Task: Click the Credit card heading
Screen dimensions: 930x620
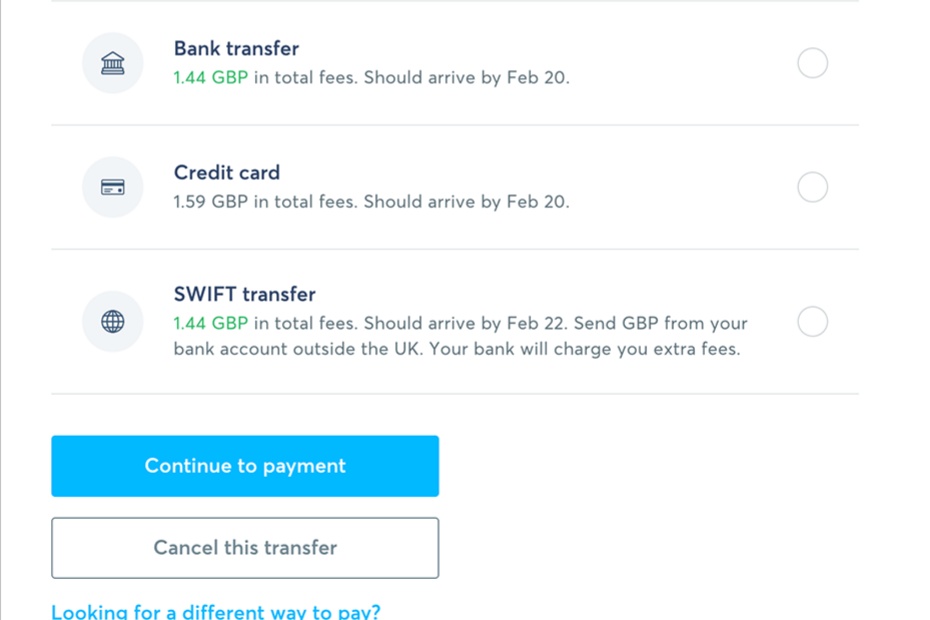Action: 227,173
